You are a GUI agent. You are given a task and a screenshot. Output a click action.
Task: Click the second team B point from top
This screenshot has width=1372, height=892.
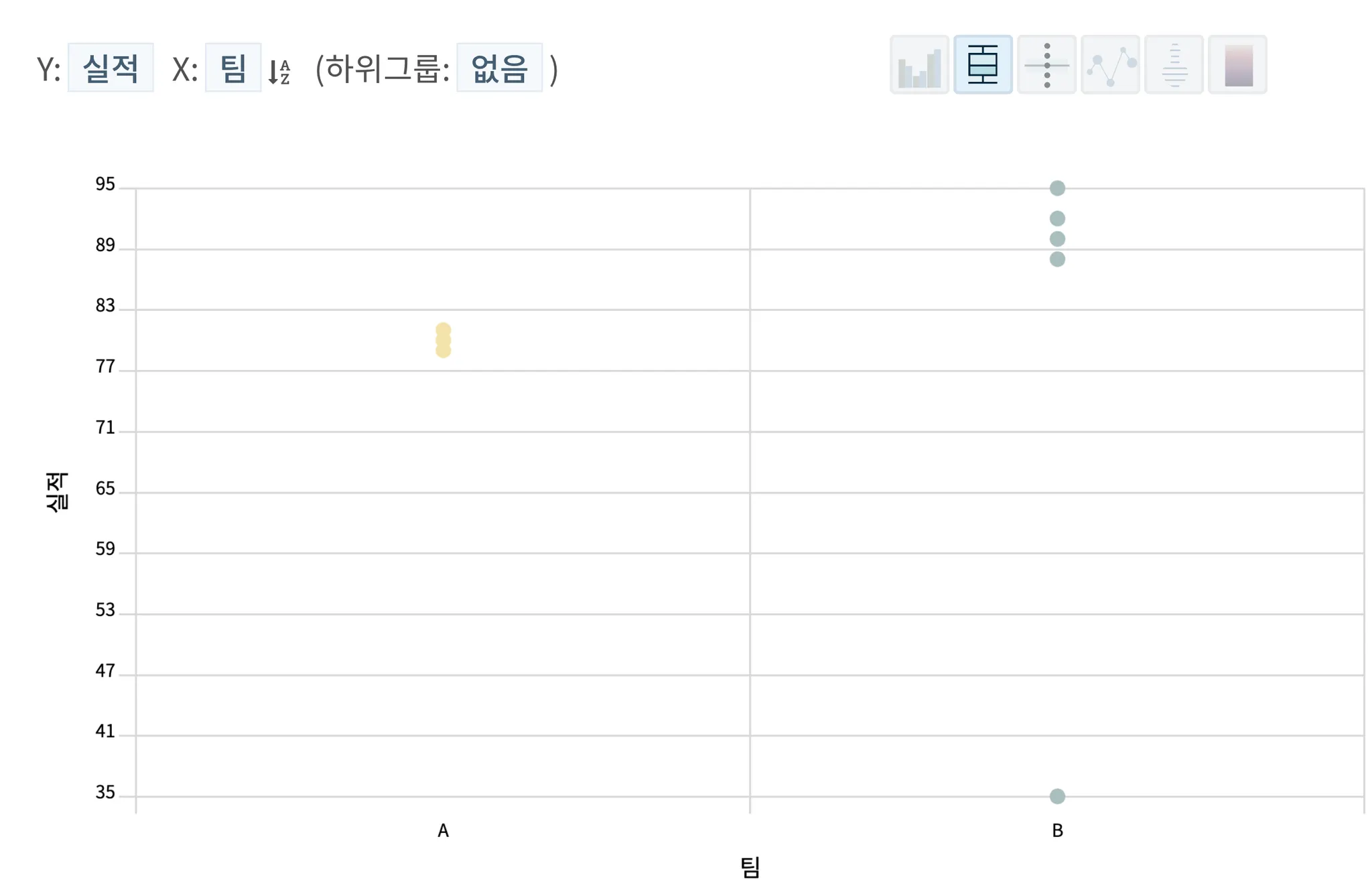point(1057,218)
